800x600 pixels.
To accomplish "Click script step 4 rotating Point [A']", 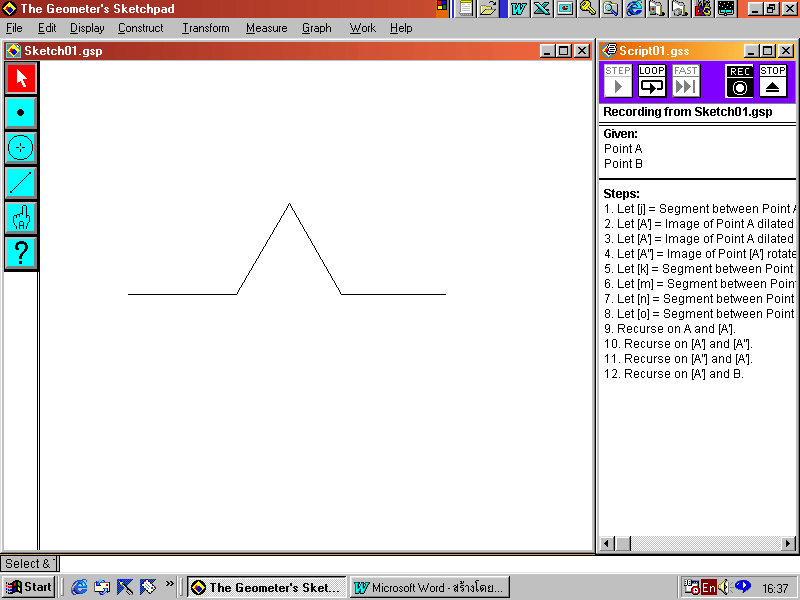I will [x=699, y=254].
